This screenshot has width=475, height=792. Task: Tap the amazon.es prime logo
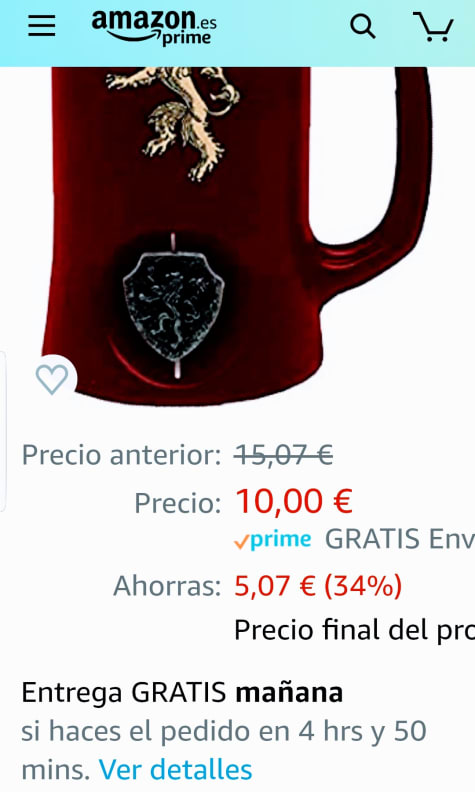click(x=154, y=27)
